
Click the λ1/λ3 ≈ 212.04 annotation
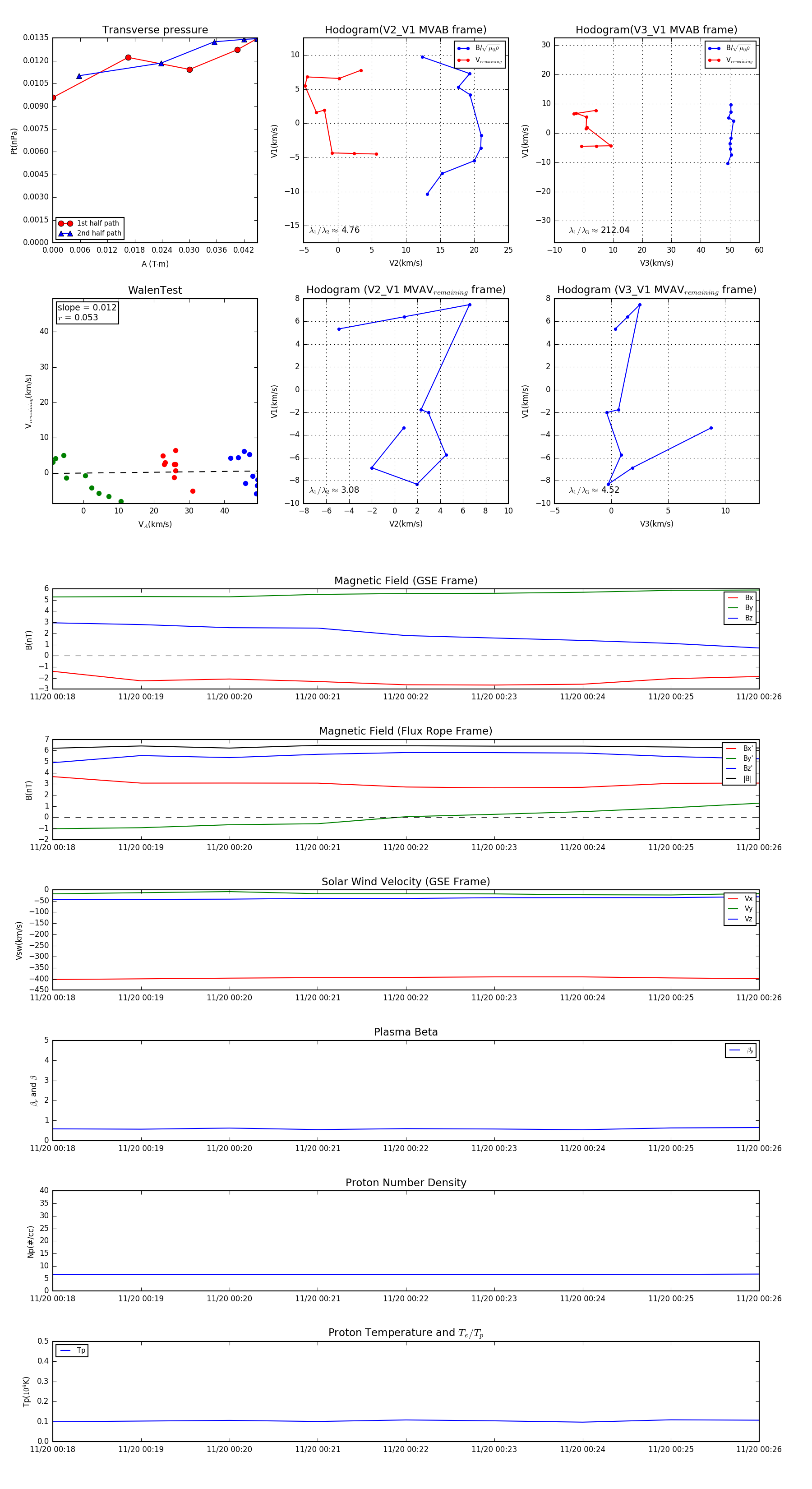[599, 230]
